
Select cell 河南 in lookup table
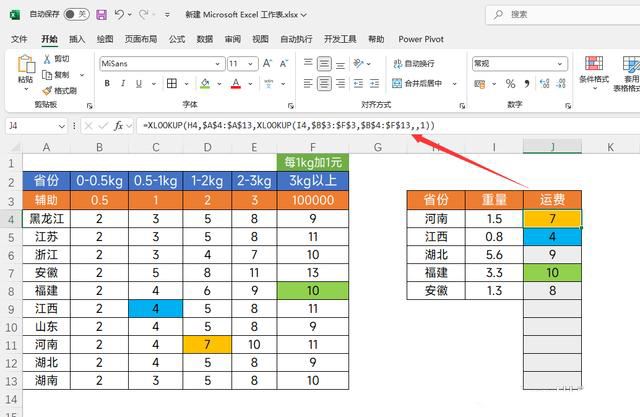click(436, 219)
